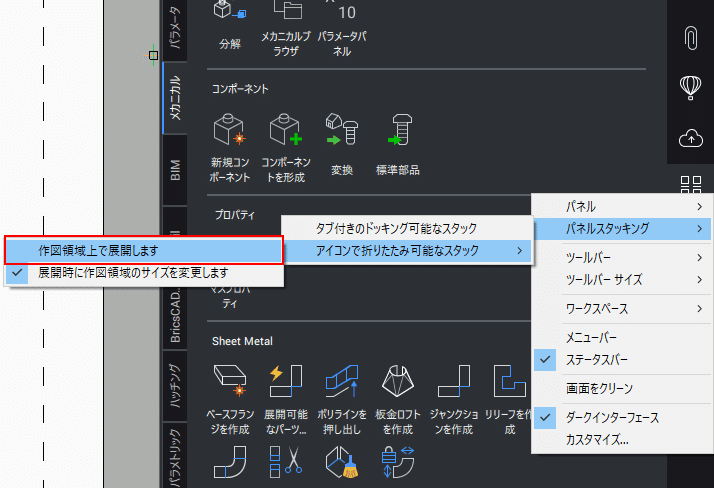Expand the ワークスペース submenu
Screen dimensions: 714x488
[622, 309]
